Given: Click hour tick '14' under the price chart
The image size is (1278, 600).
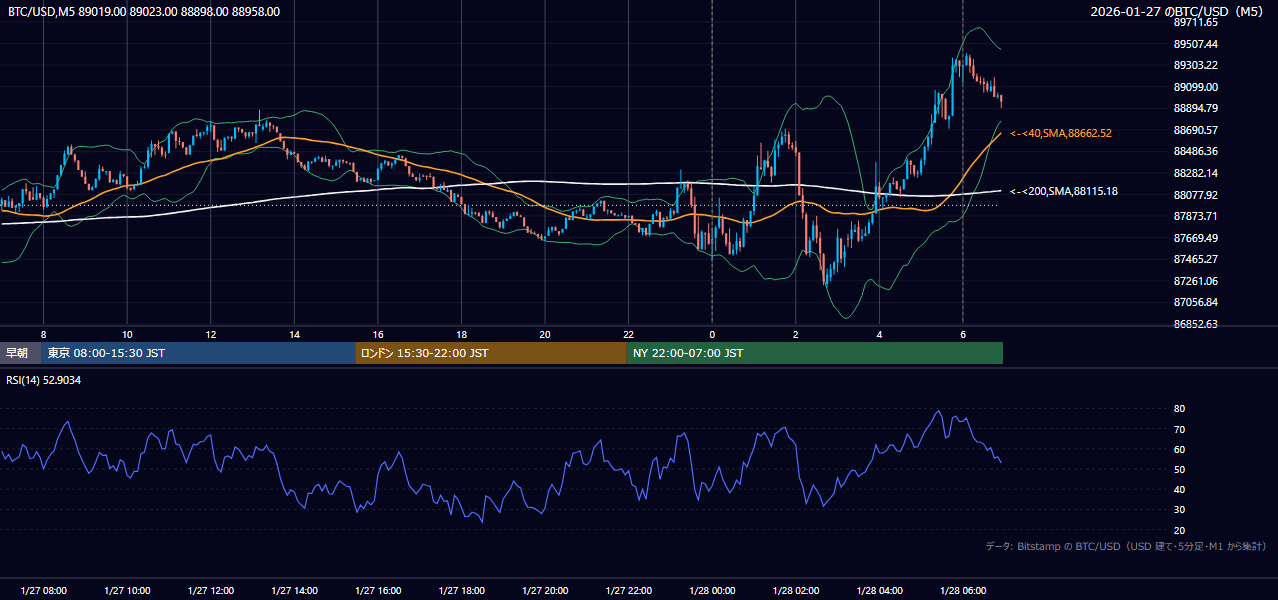Looking at the screenshot, I should tap(294, 334).
